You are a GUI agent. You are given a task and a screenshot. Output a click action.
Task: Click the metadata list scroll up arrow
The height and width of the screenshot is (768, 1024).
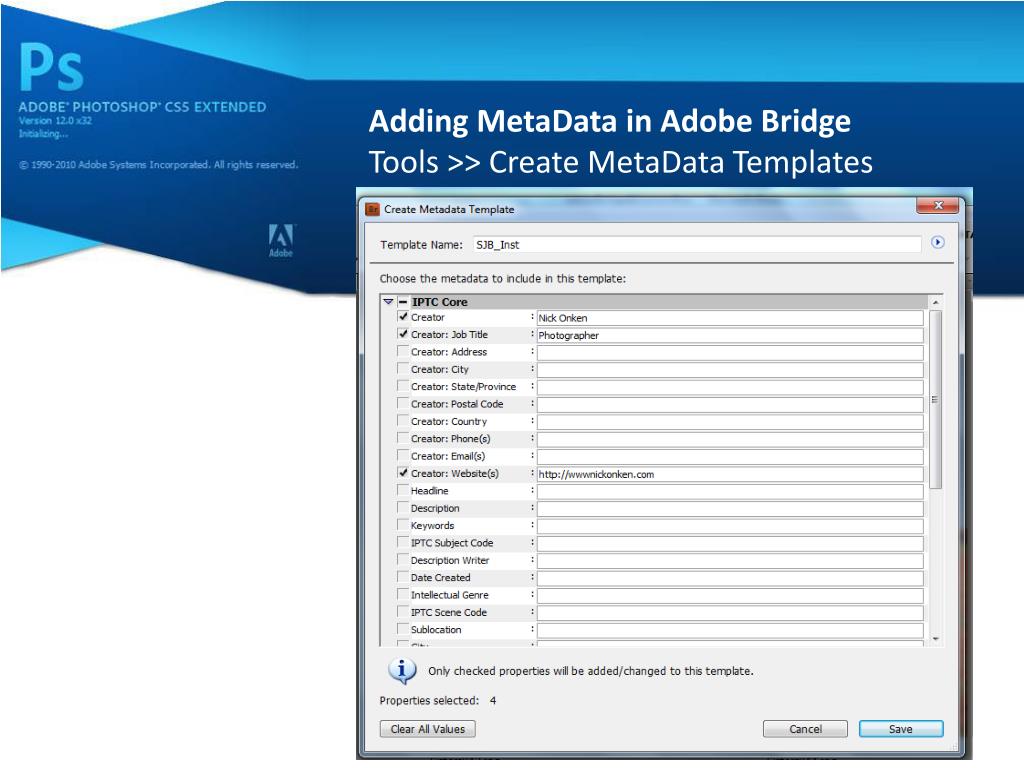pos(935,302)
